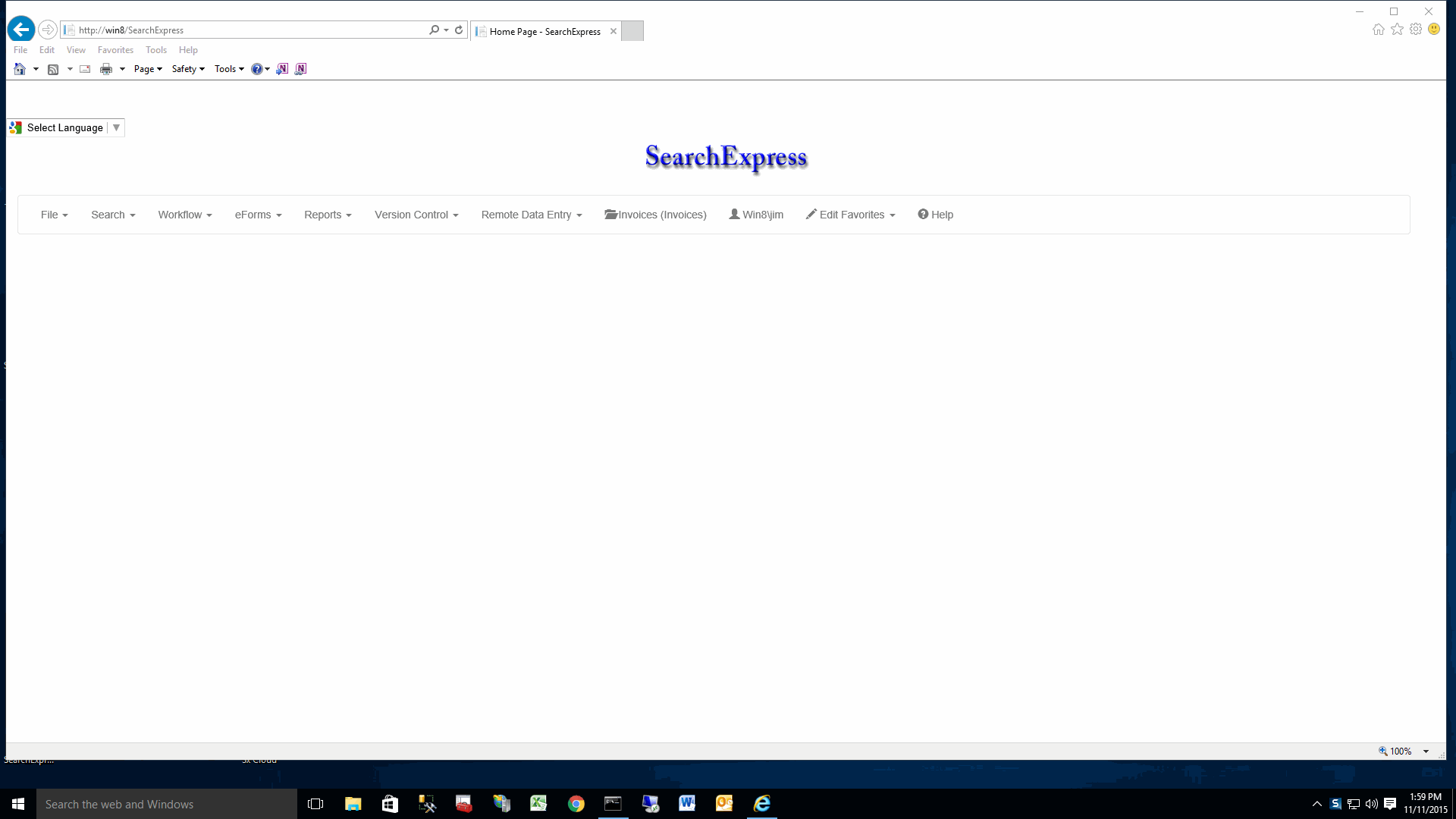The image size is (1456, 819).
Task: Click Help with question mark icon
Action: (x=935, y=215)
